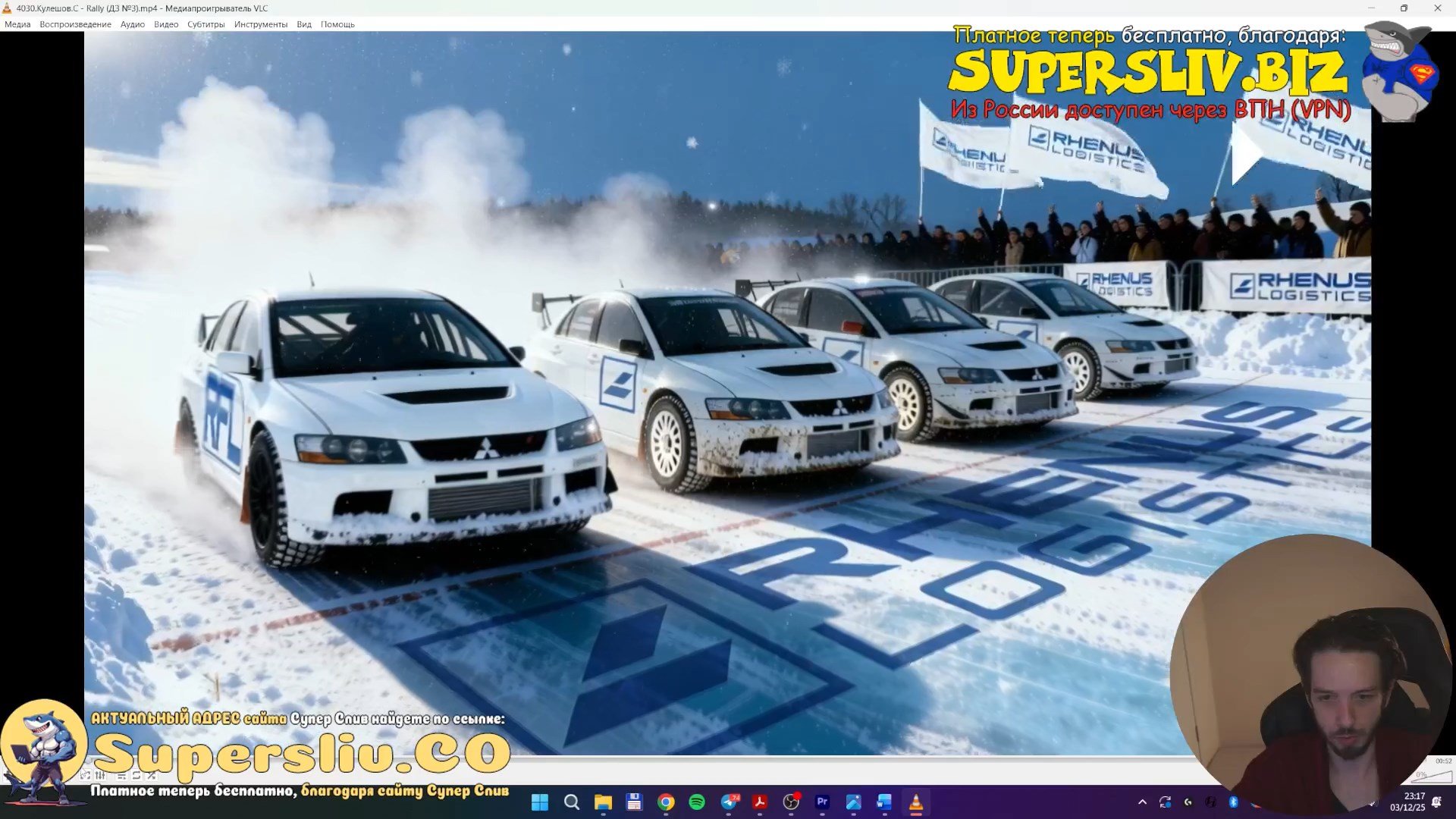Screen dimensions: 1456x819
Task: Open the taskbar clock and date
Action: 1407,802
